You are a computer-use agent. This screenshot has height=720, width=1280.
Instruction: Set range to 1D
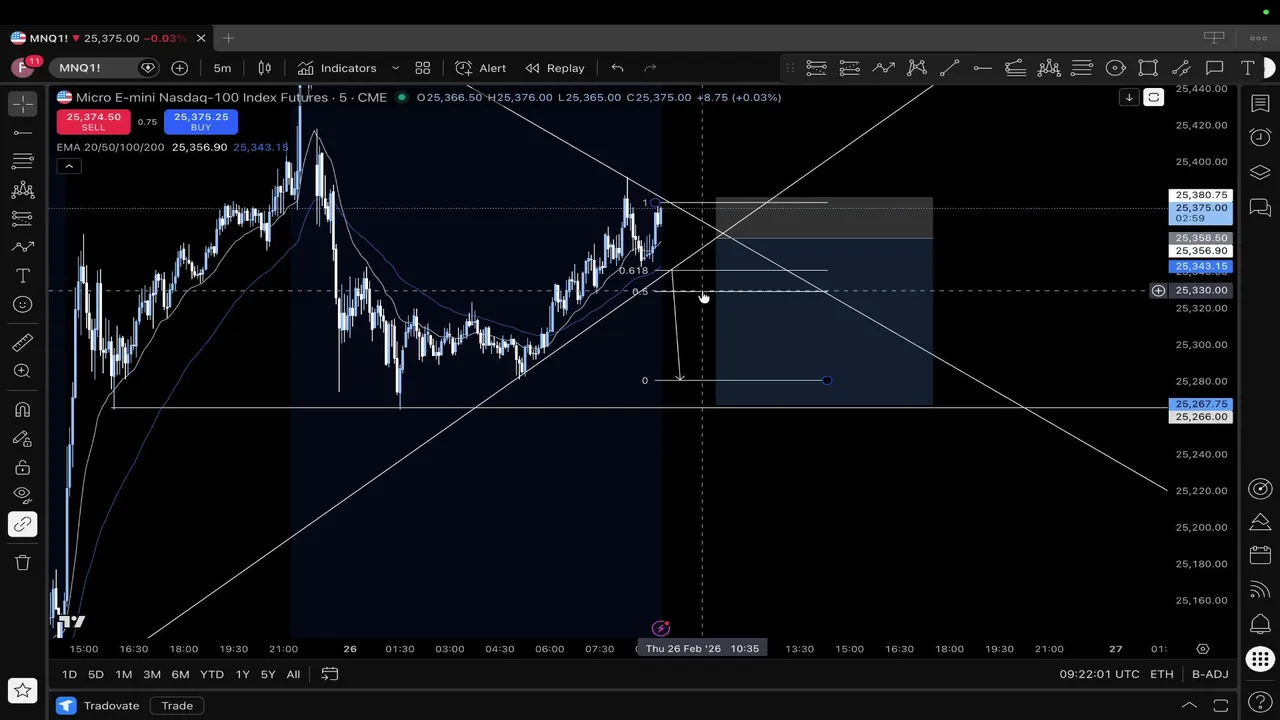pos(69,674)
